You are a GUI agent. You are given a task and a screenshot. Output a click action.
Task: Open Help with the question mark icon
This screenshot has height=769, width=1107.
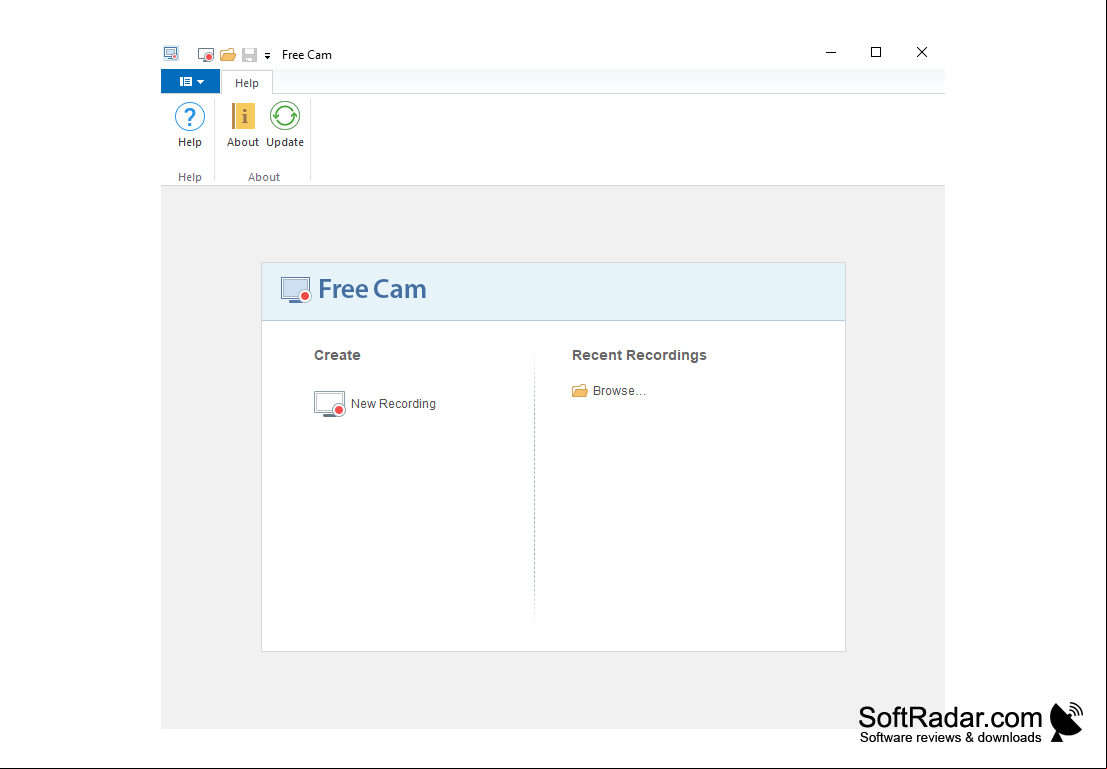click(x=189, y=125)
